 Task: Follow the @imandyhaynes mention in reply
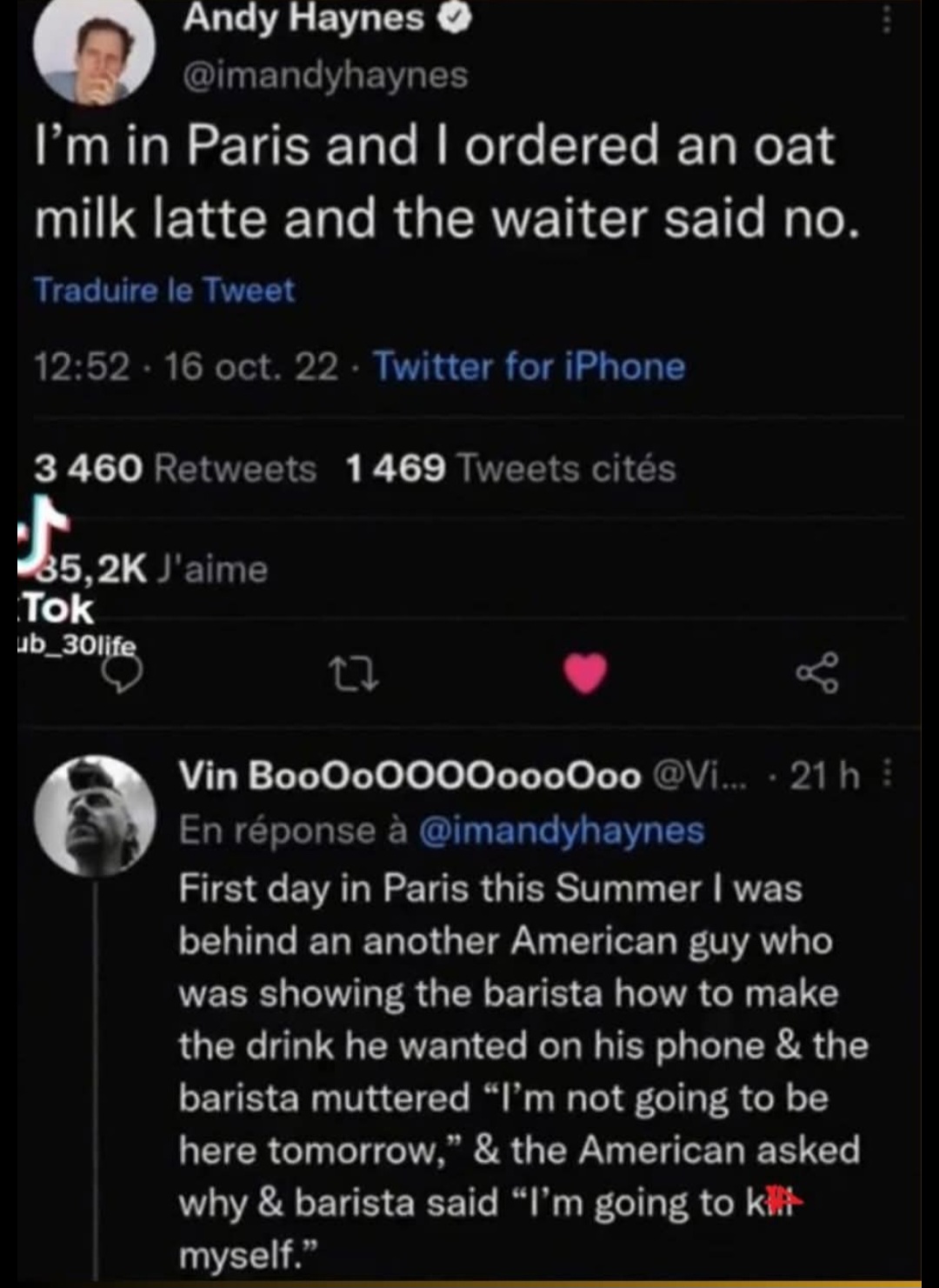tap(562, 831)
